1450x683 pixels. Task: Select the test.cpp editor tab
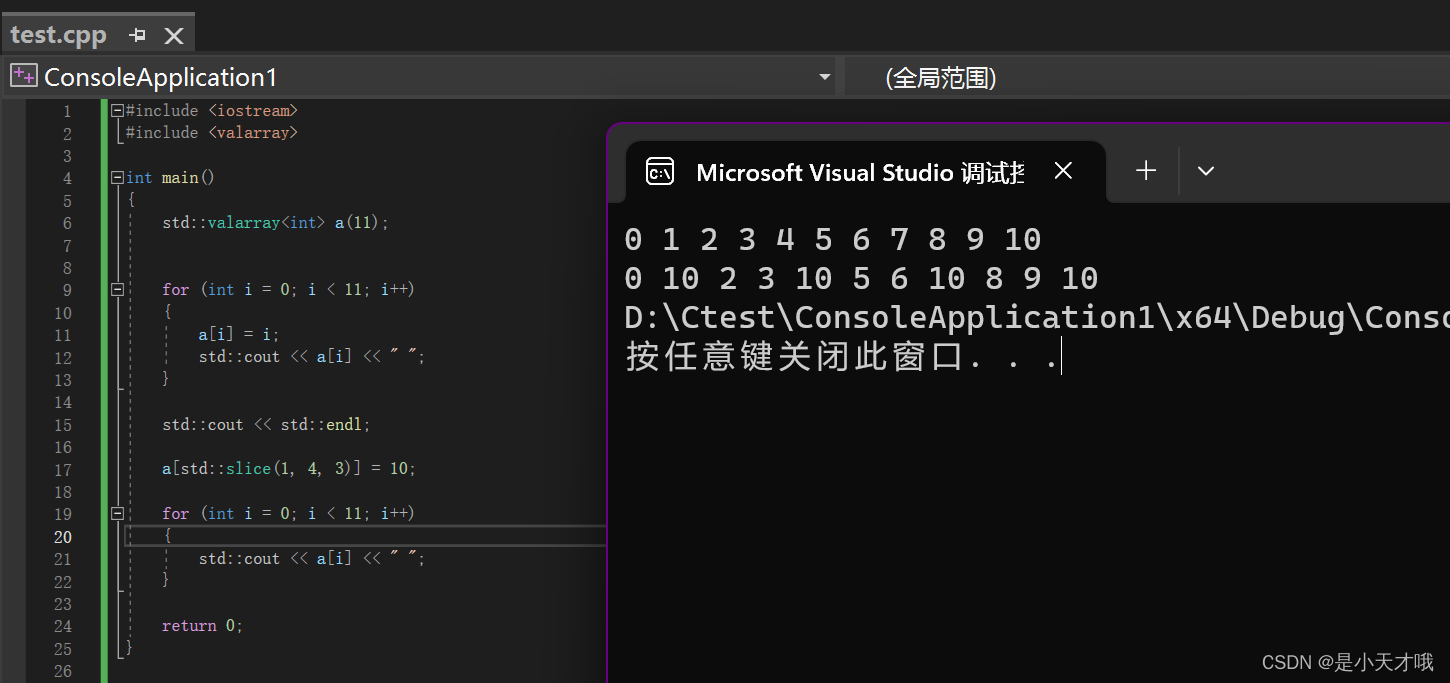(x=57, y=33)
